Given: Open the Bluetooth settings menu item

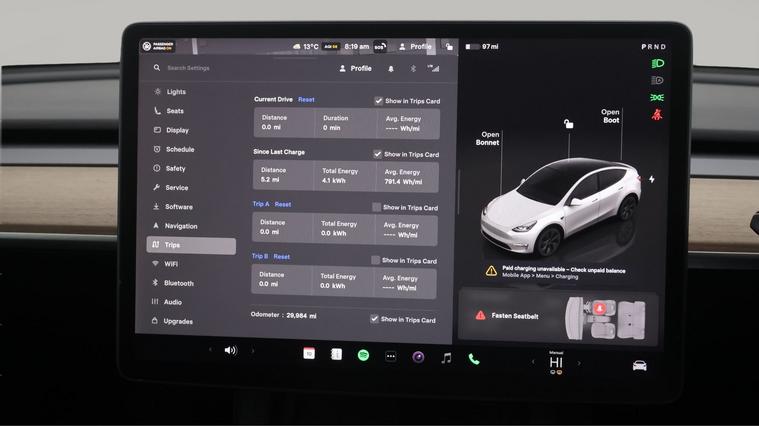Looking at the screenshot, I should click(178, 283).
